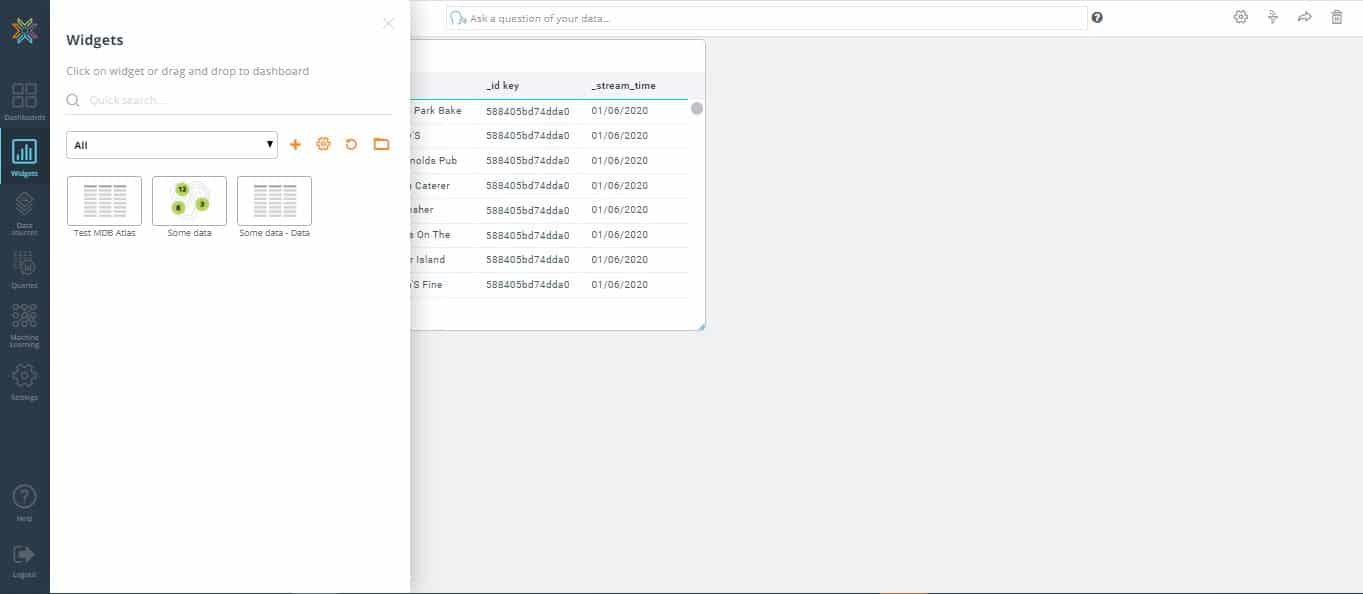Viewport: 1363px width, 594px height.
Task: Share the dashboard with the arrow icon
Action: click(x=1304, y=17)
